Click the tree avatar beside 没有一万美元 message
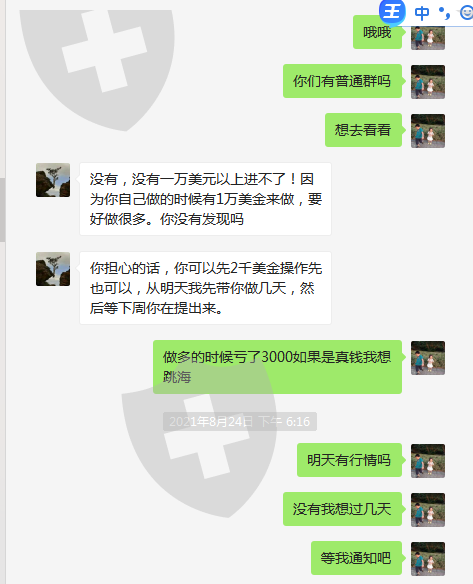This screenshot has width=473, height=584. pyautogui.click(x=53, y=180)
